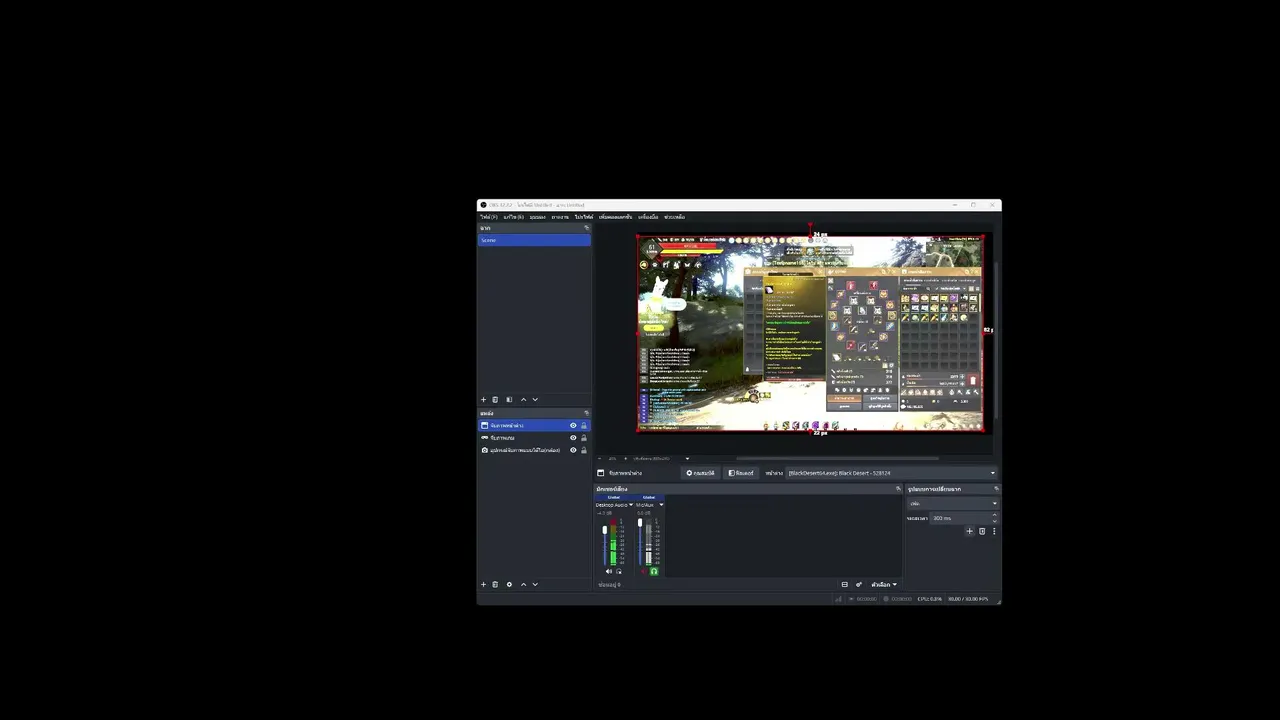Viewport: 1280px width, 720px height.
Task: Select the Game Capture source row
Action: pos(534,438)
